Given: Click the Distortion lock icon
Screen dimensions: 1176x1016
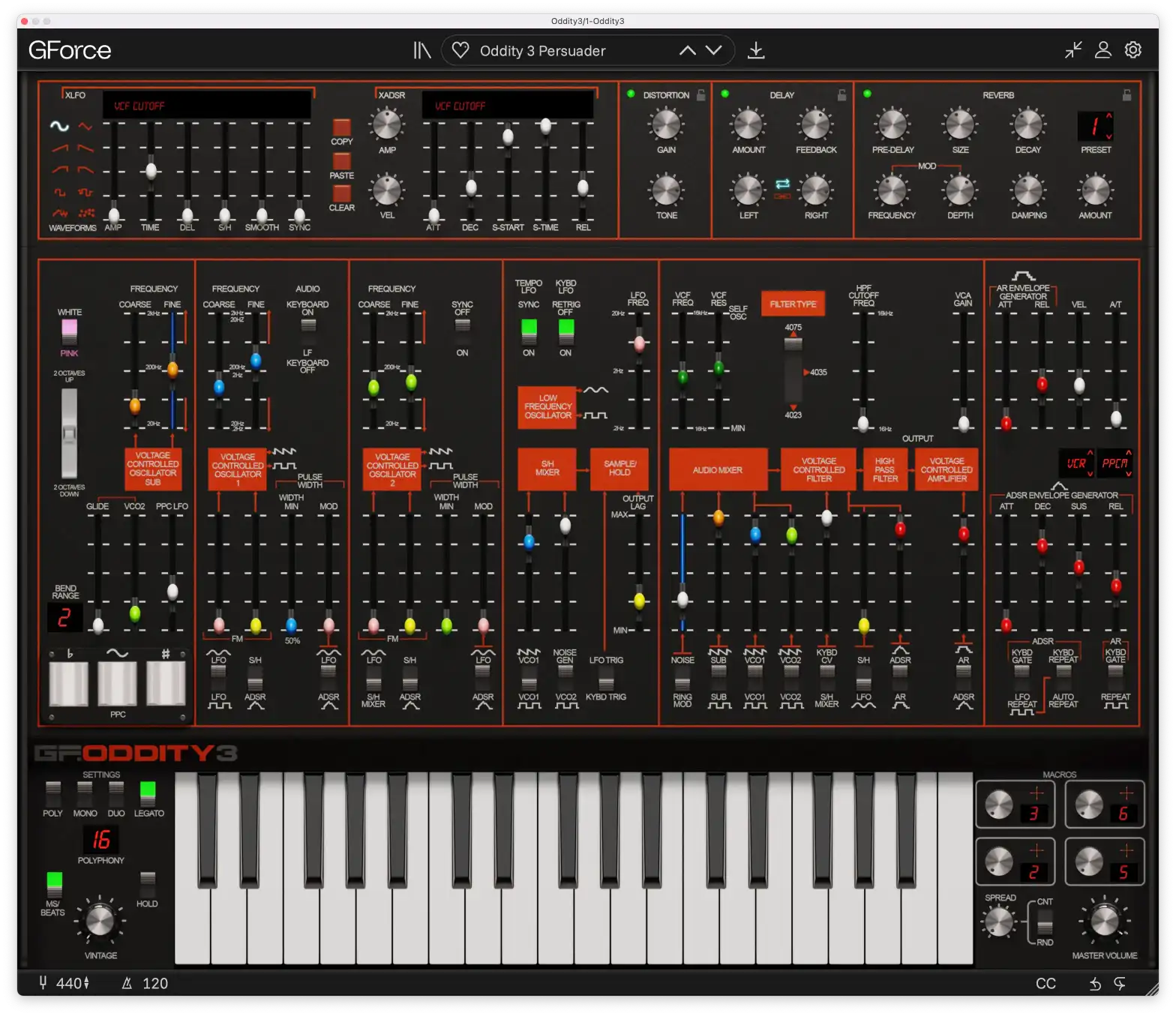Looking at the screenshot, I should tap(701, 95).
